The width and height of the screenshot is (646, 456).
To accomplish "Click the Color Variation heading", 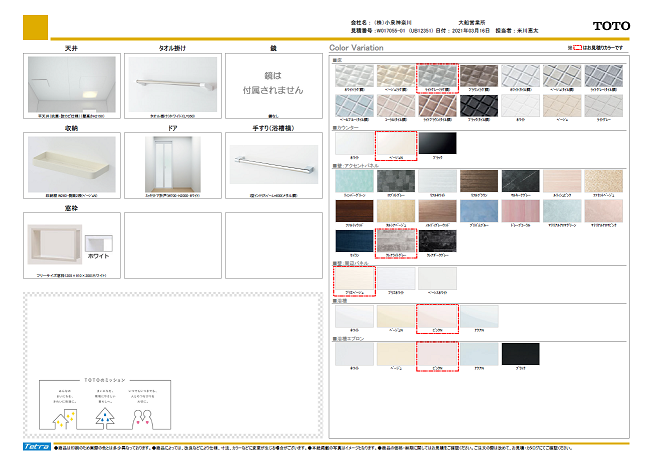I will 359,47.
